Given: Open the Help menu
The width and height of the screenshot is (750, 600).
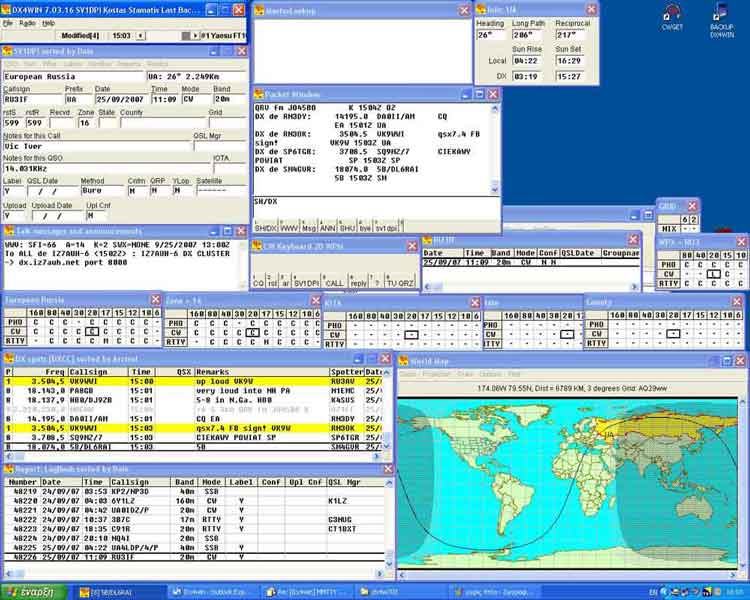Looking at the screenshot, I should [x=49, y=21].
